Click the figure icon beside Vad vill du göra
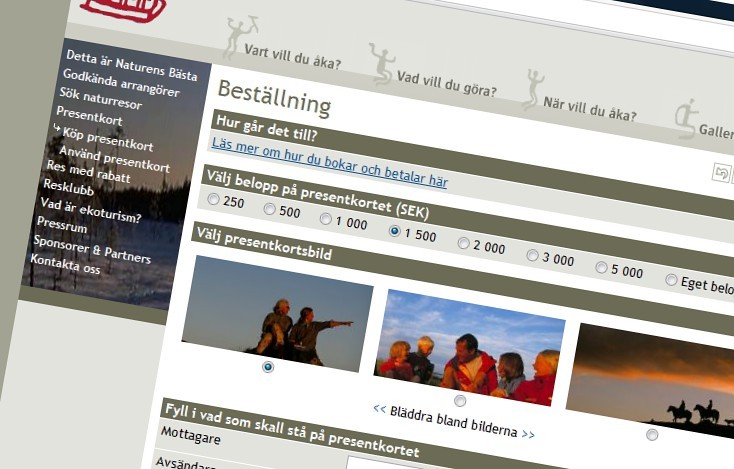 [382, 64]
